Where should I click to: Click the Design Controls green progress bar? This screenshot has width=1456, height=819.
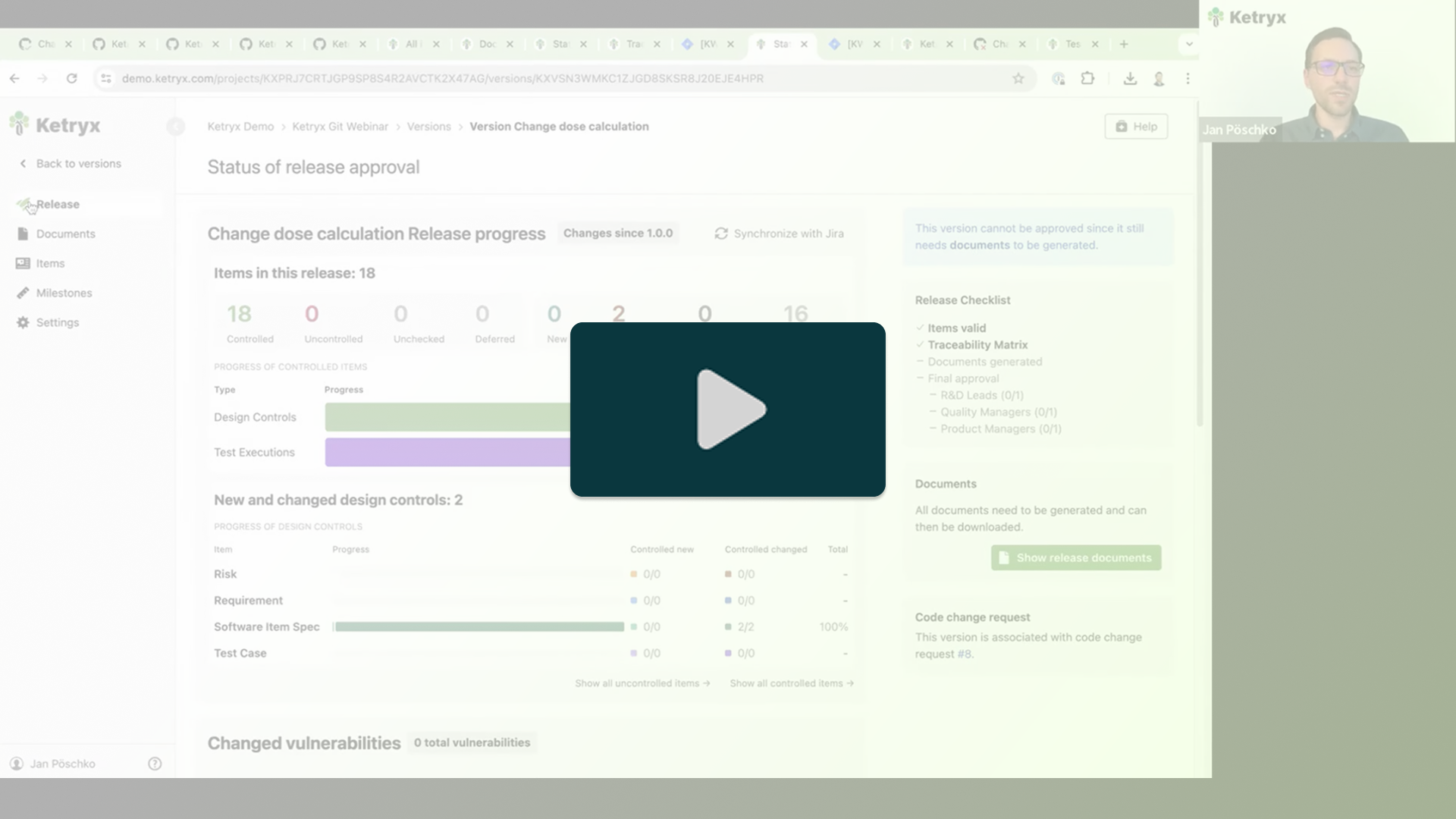pos(447,417)
